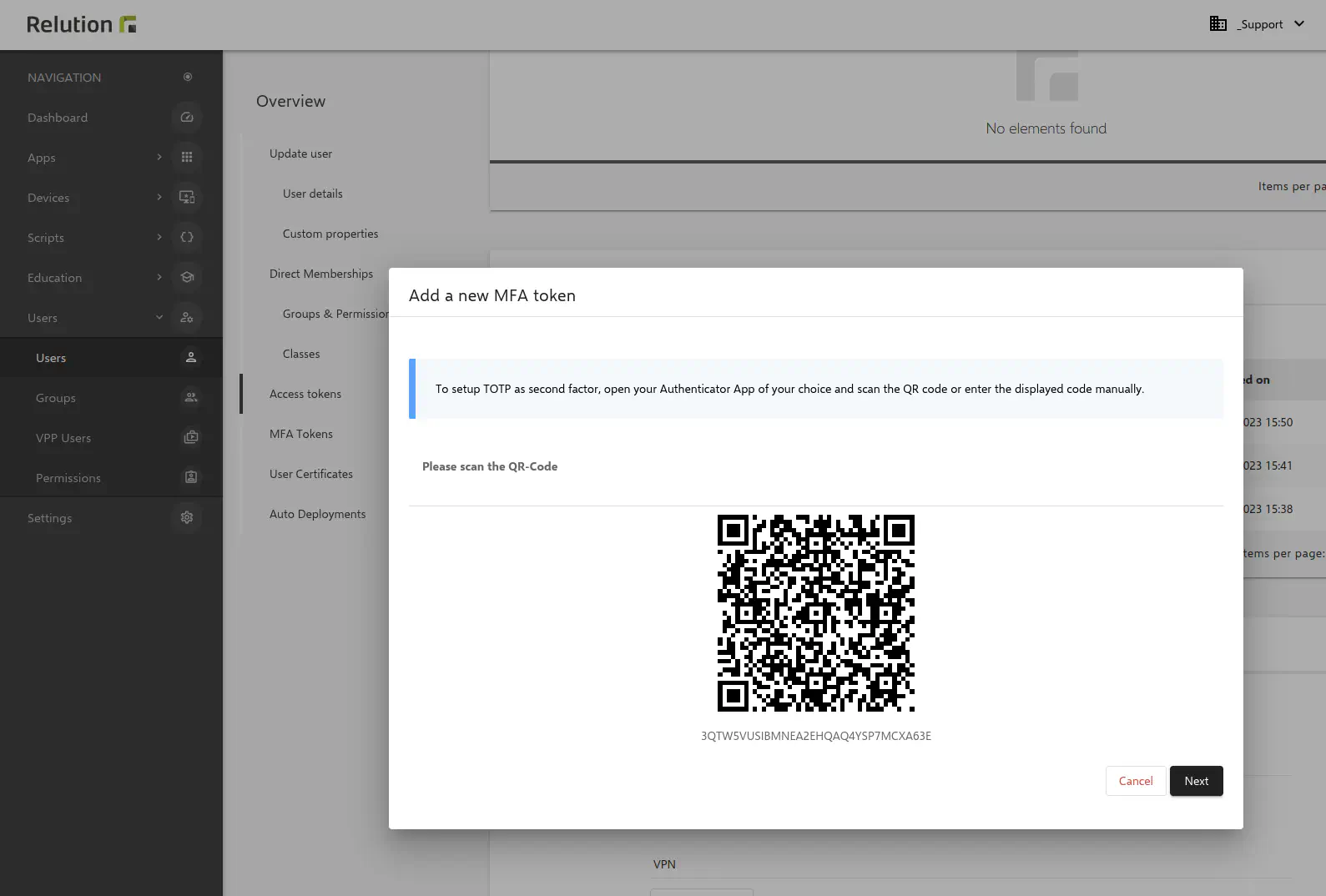This screenshot has width=1326, height=896.
Task: Open Settings in the navigation
Action: tap(111, 518)
